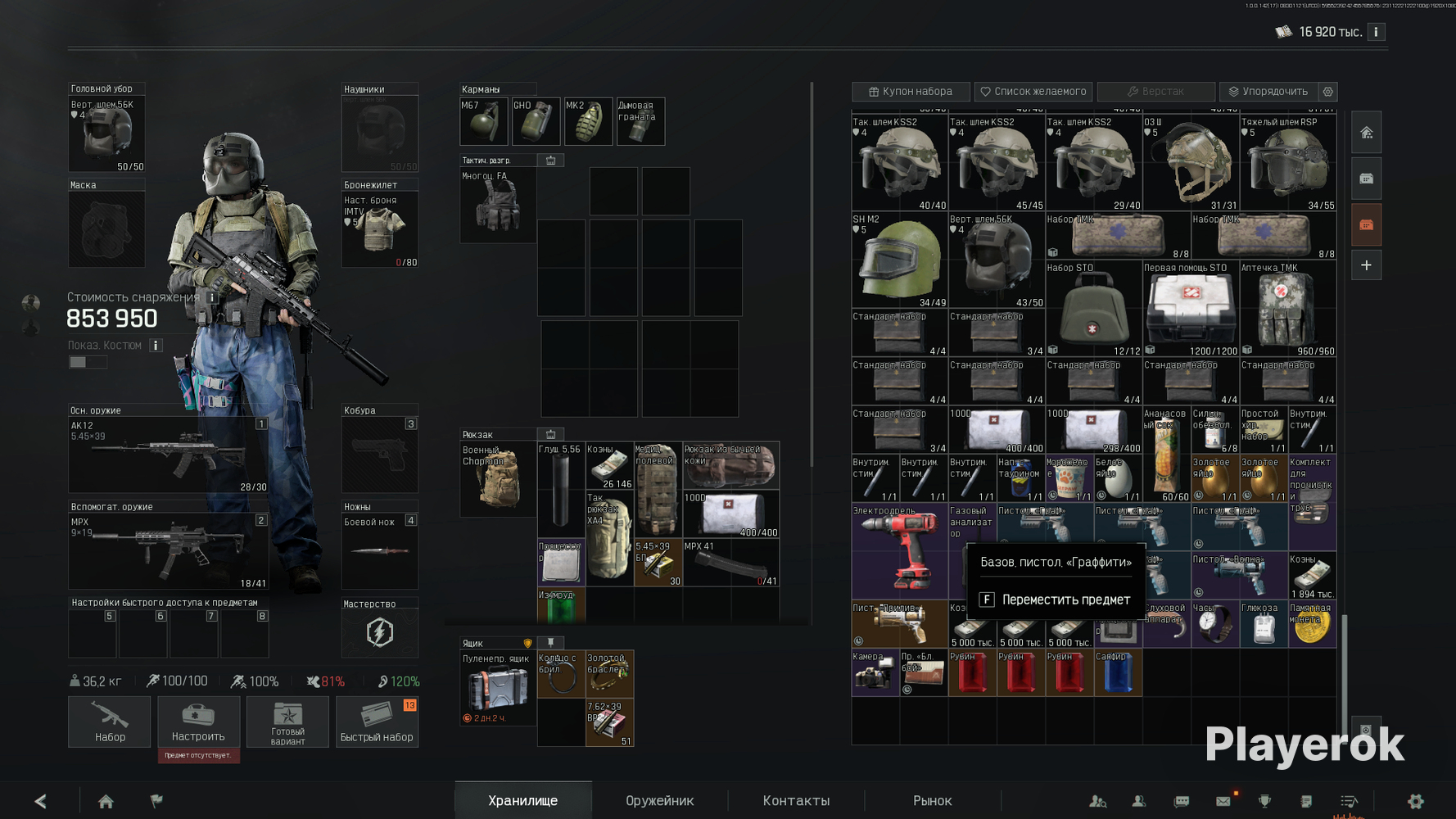
Task: Select the house stash icon in sidebar
Action: pyautogui.click(x=1366, y=133)
